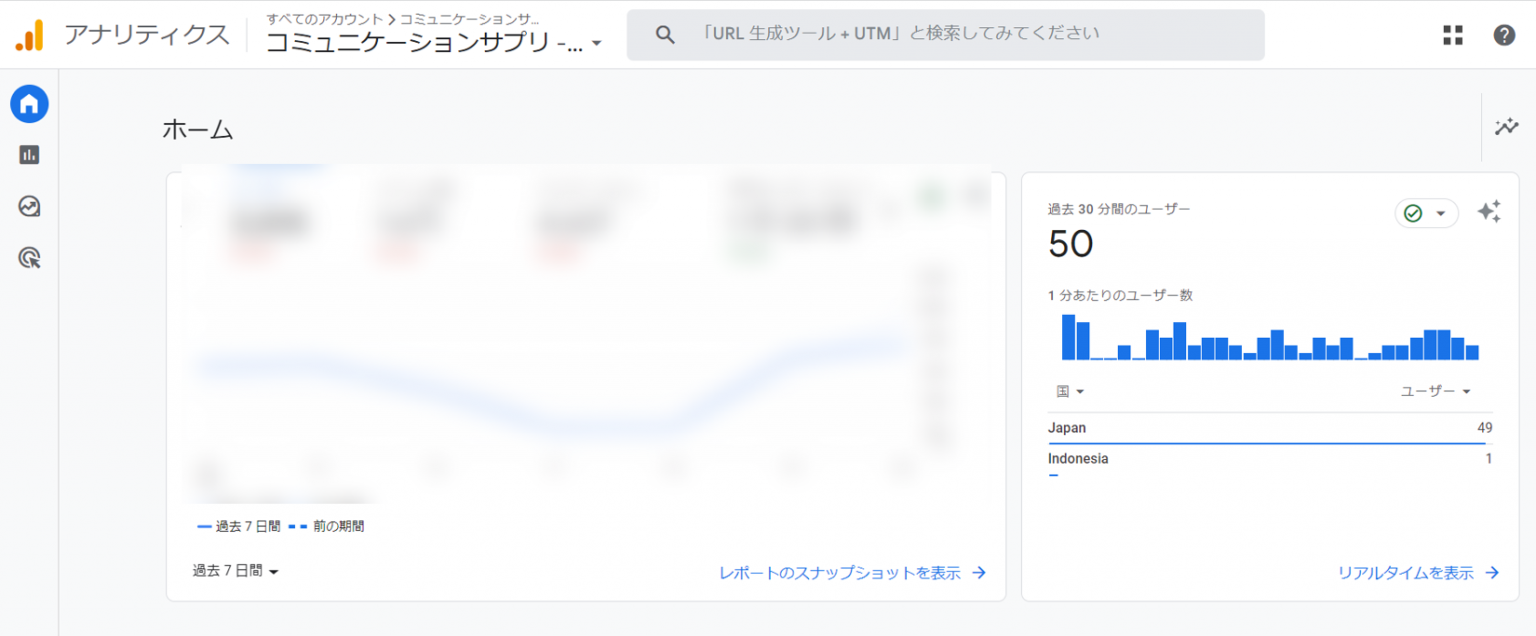Click the Home icon in sidebar
Viewport: 1536px width, 636px height.
click(x=29, y=103)
